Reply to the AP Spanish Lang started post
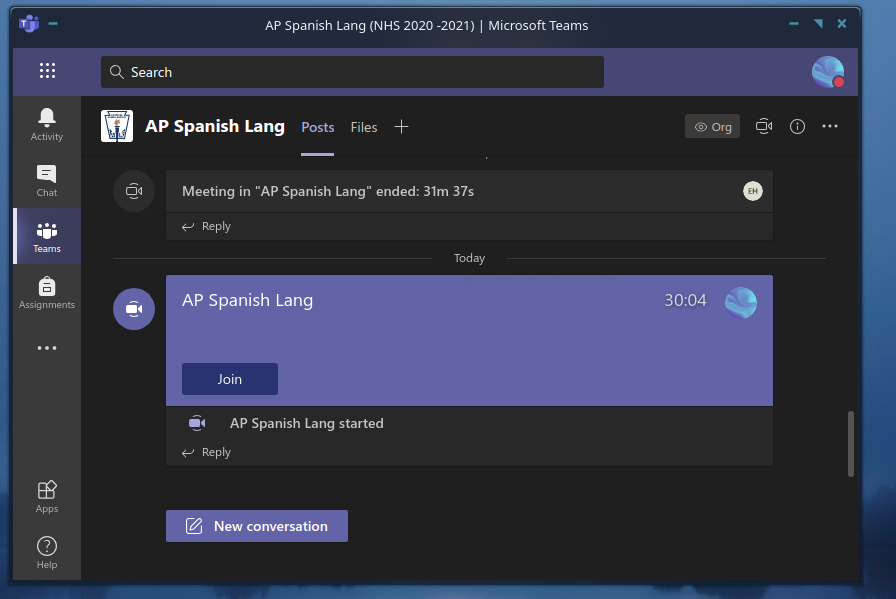896x599 pixels. 206,453
